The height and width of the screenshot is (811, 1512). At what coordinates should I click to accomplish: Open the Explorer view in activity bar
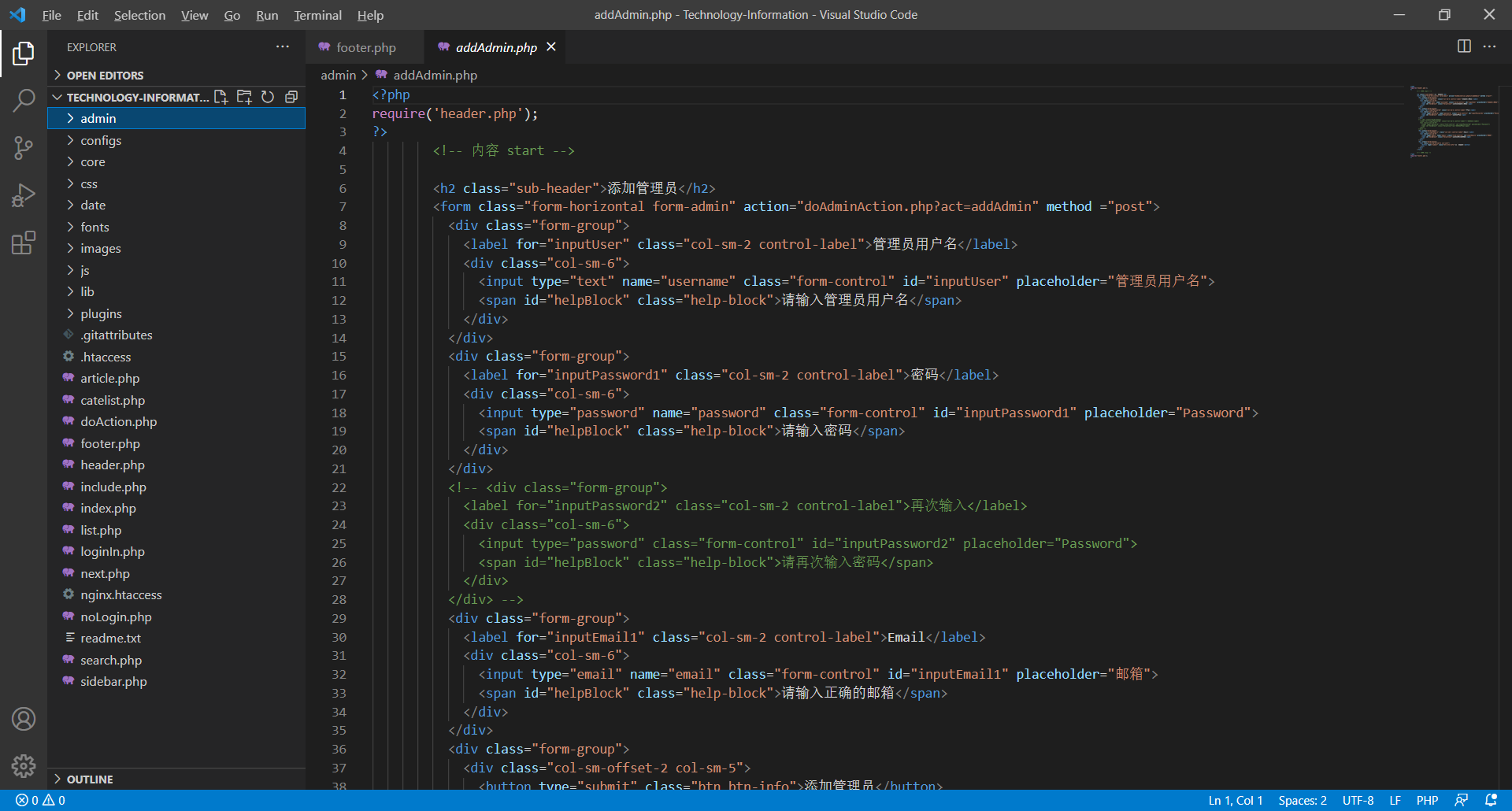pyautogui.click(x=24, y=54)
